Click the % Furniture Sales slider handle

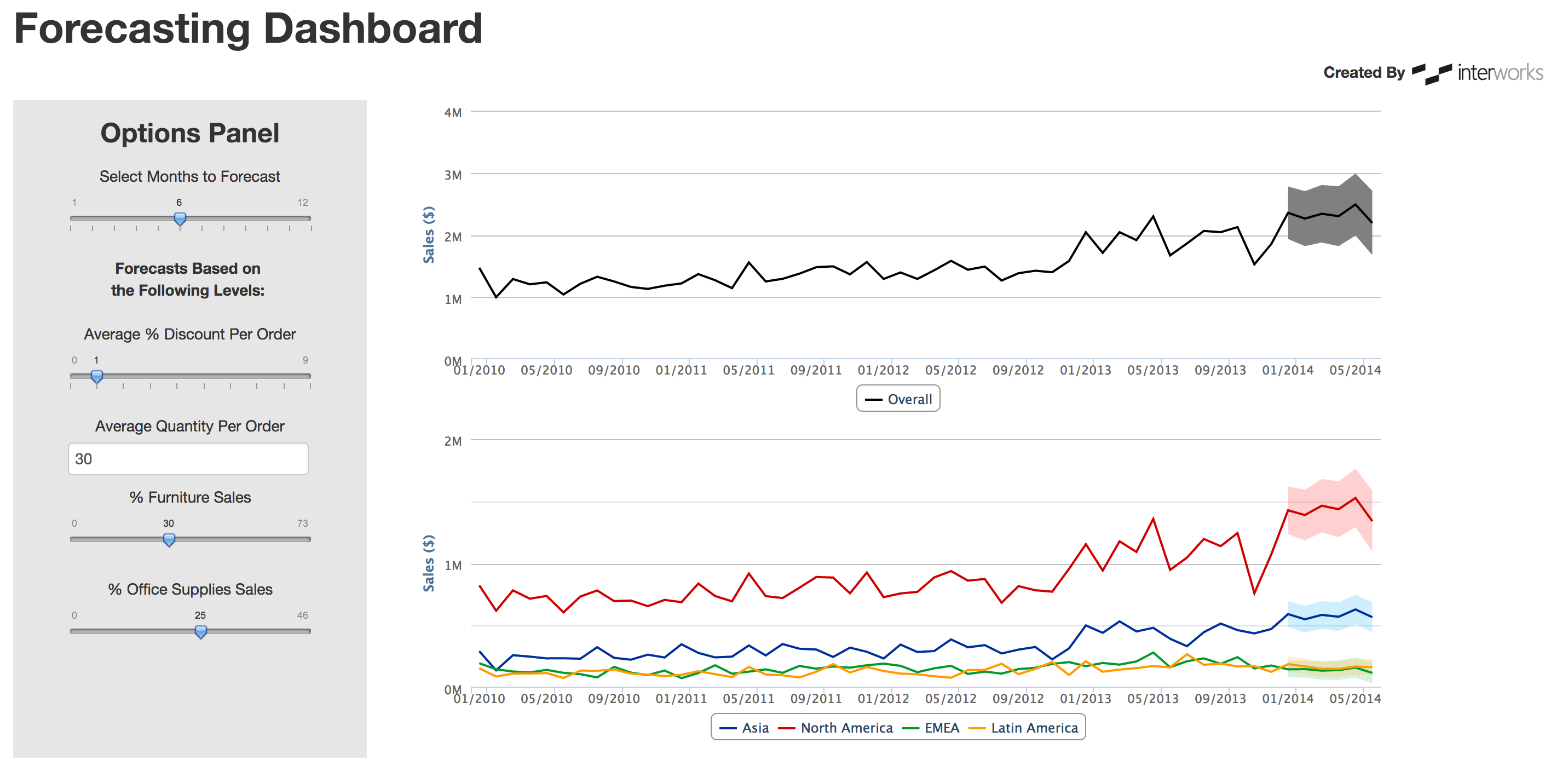click(169, 539)
